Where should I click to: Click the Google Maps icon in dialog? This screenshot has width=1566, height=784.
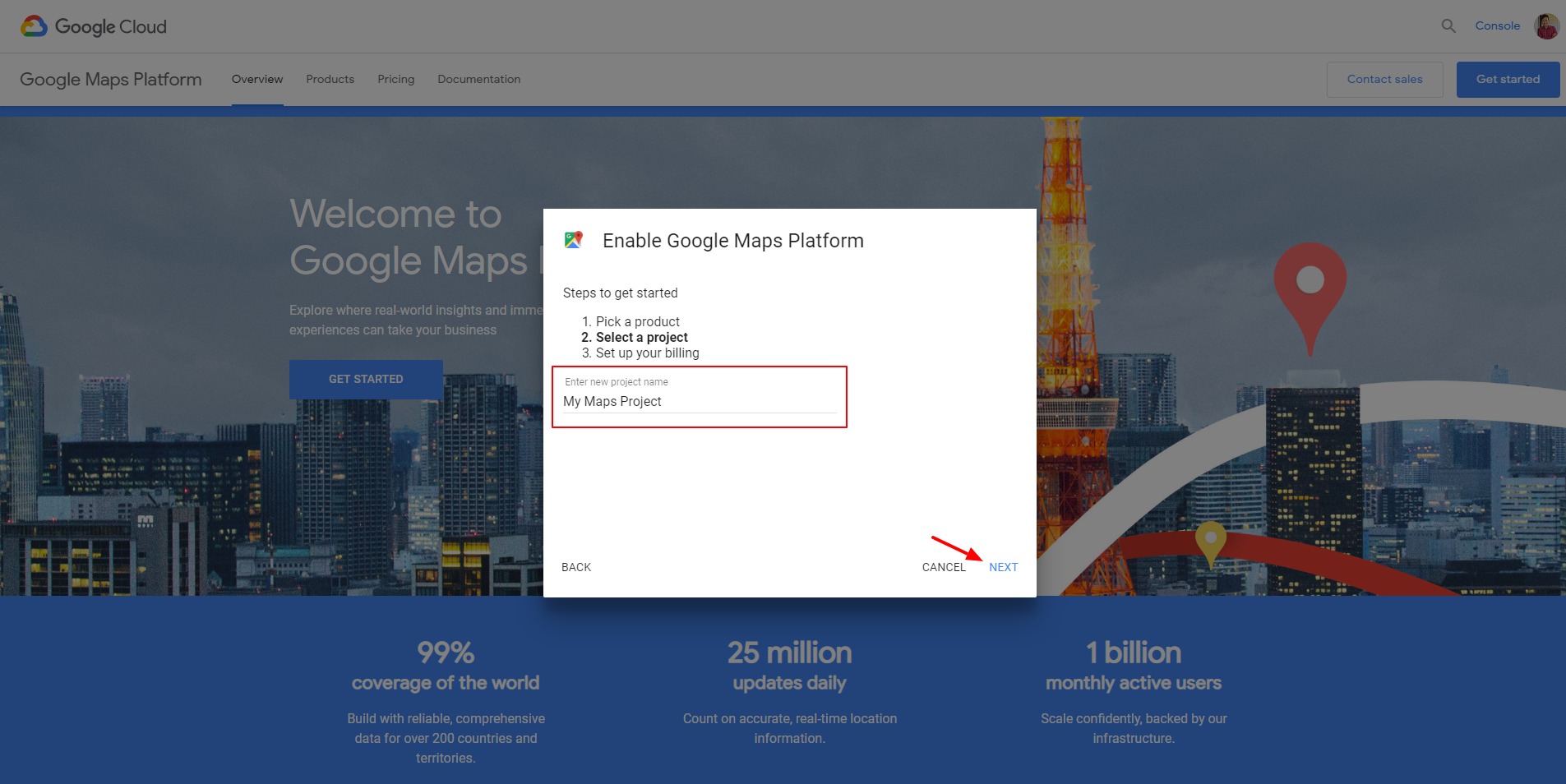coord(573,240)
